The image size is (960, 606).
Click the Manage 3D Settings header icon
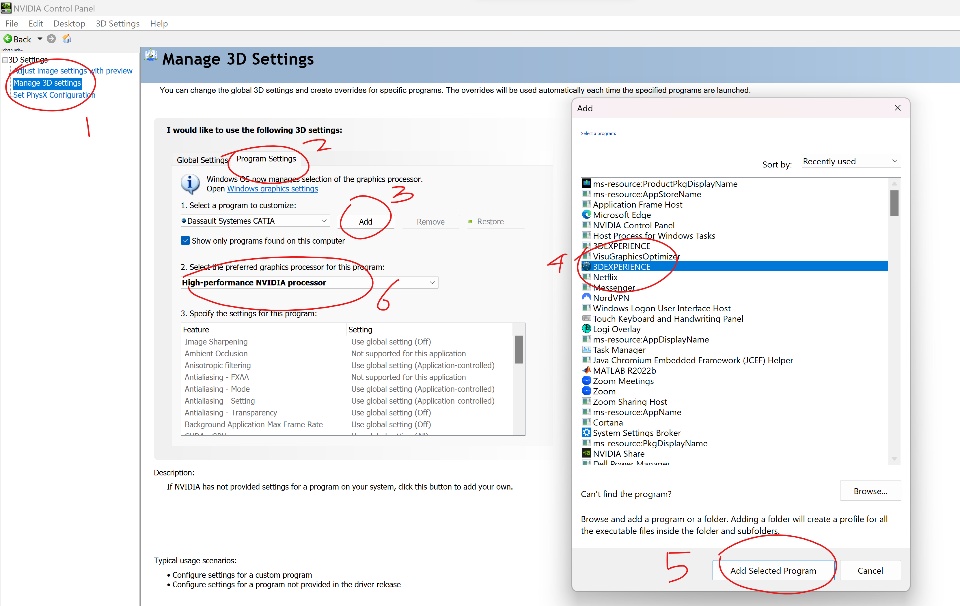tap(151, 56)
